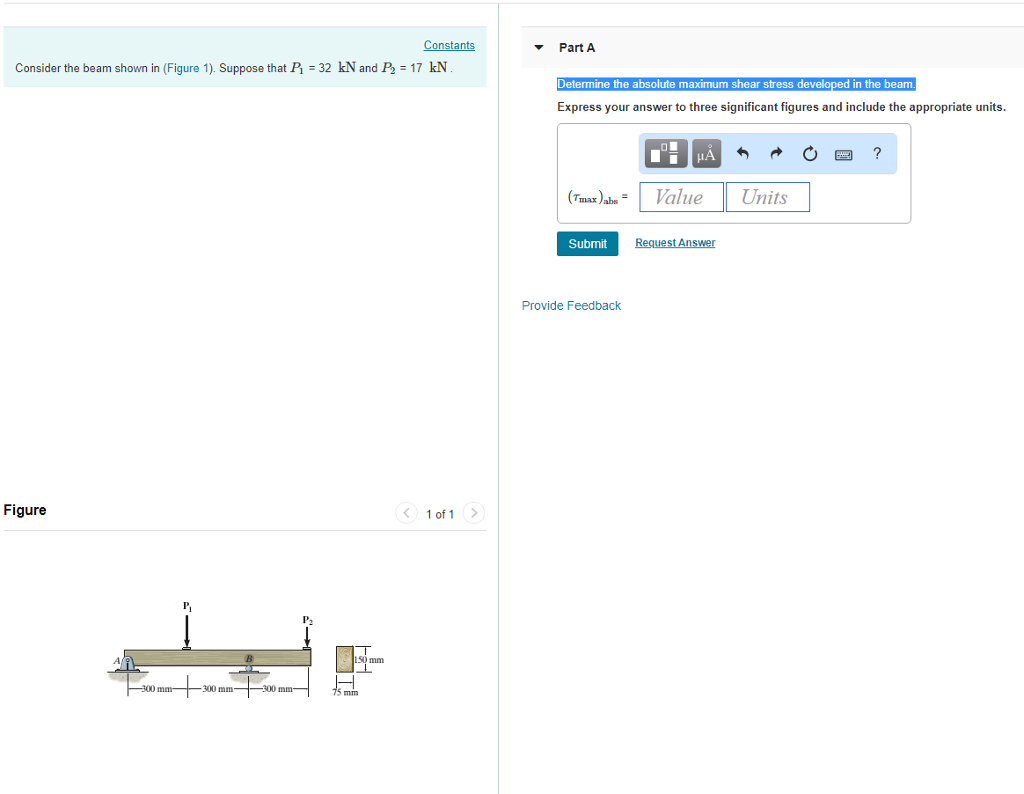Click Provide Feedback
1024x794 pixels.
[571, 305]
